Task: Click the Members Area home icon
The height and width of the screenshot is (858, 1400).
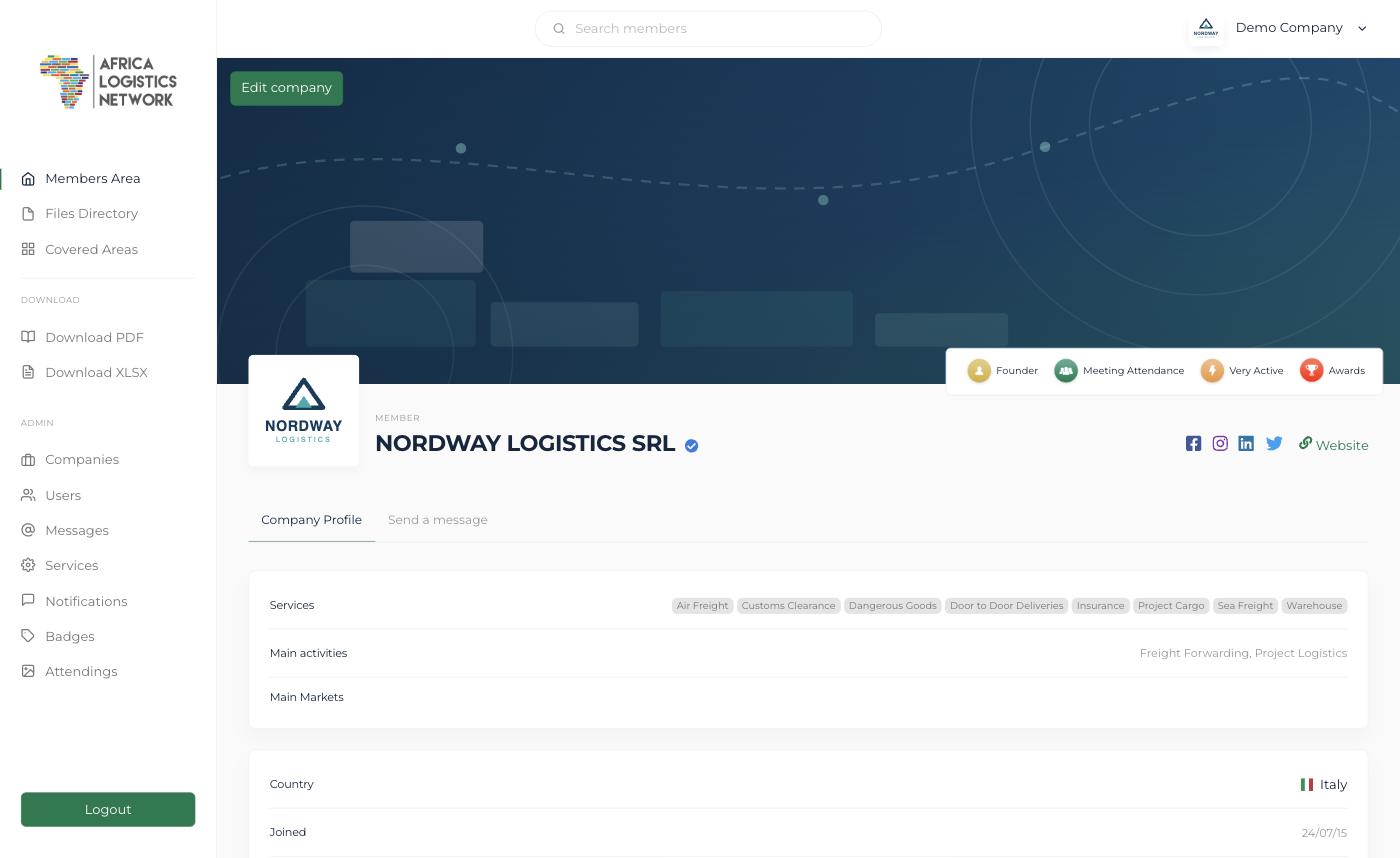Action: point(28,179)
